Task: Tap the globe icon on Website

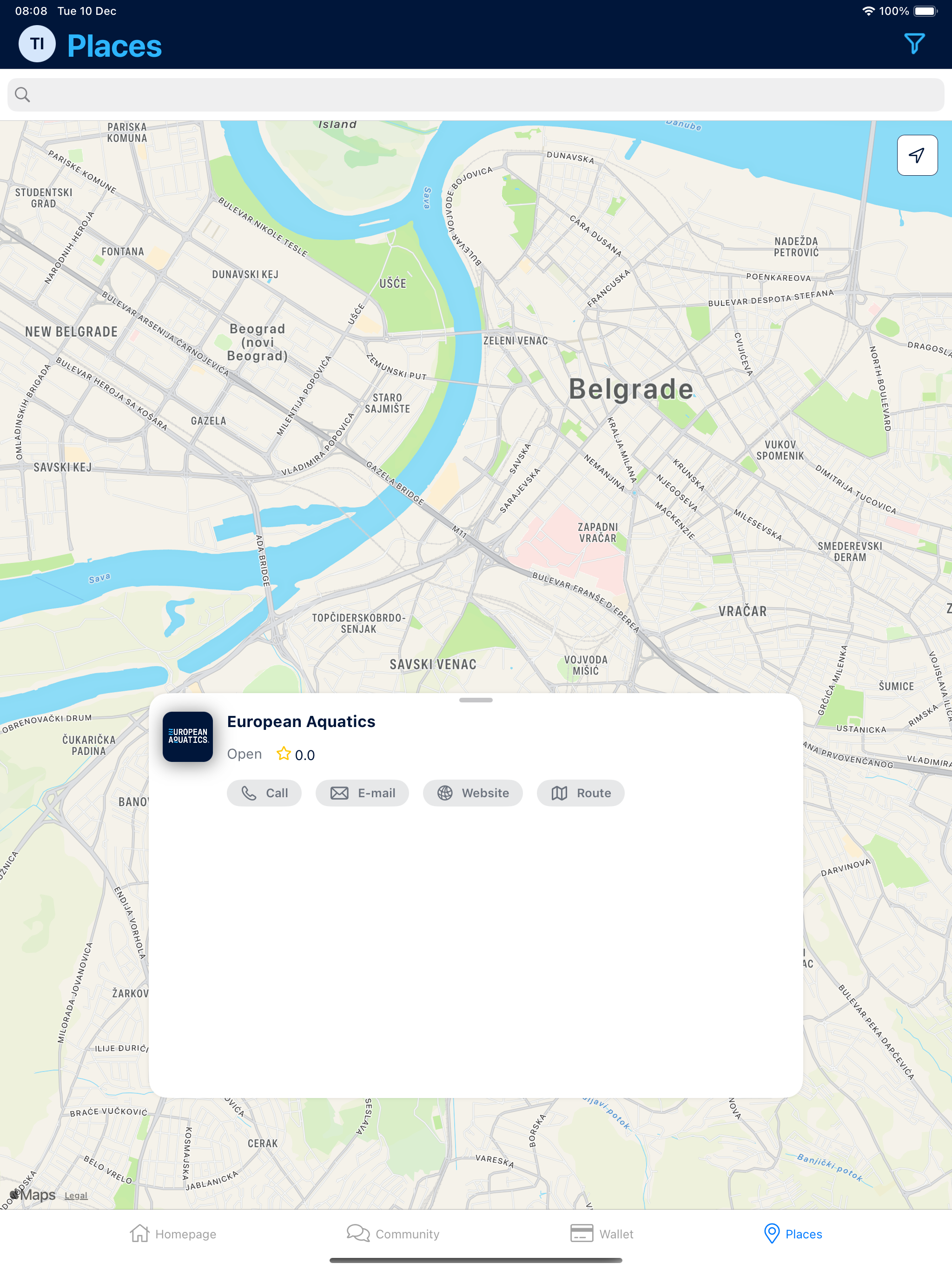Action: click(445, 793)
